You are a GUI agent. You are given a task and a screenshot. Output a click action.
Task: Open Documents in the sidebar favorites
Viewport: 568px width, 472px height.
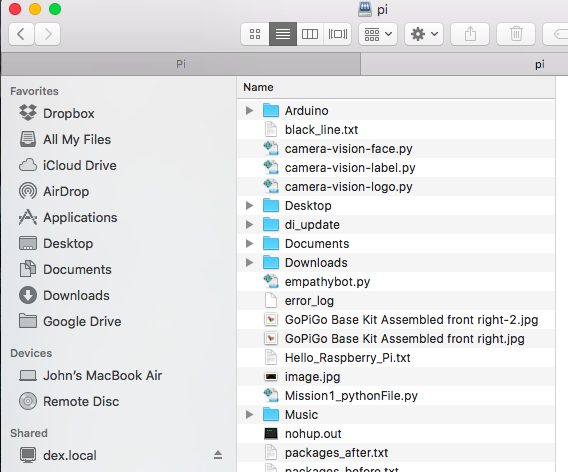77,270
